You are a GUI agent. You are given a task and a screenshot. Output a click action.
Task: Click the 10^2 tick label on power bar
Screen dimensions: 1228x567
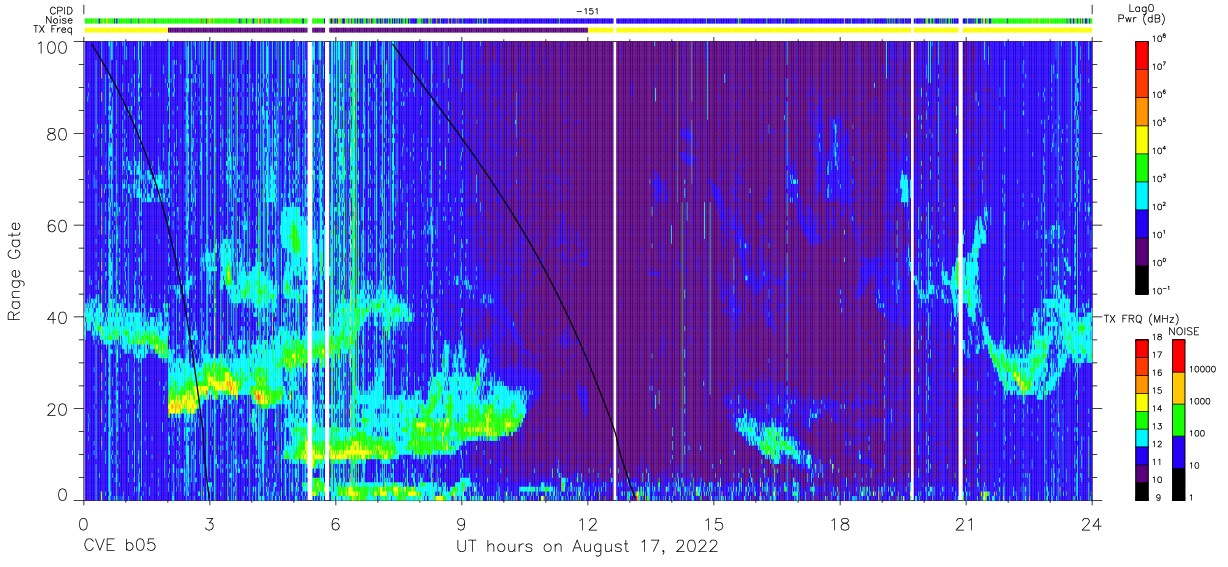point(1159,205)
